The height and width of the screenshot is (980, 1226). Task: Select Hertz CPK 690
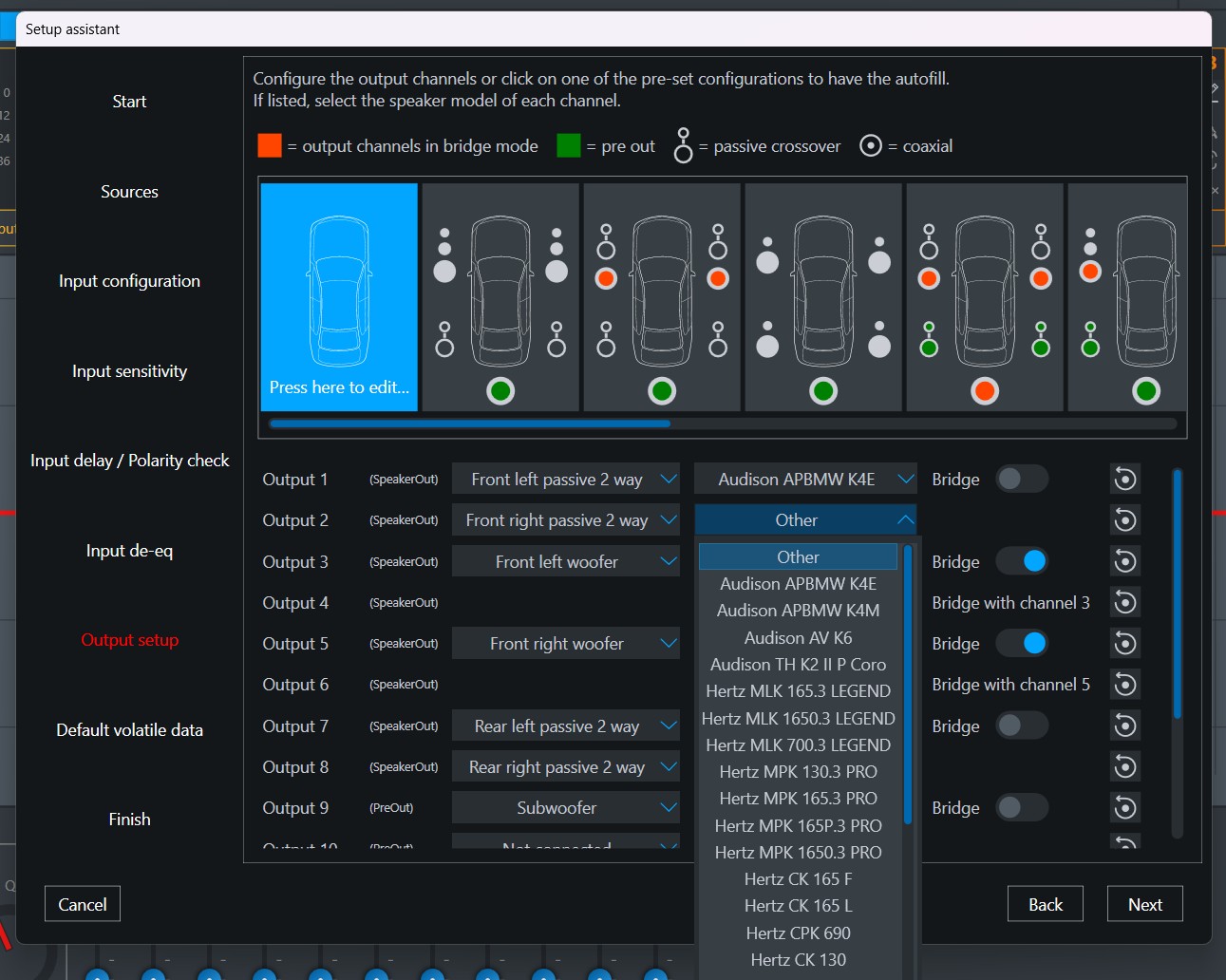tap(798, 933)
